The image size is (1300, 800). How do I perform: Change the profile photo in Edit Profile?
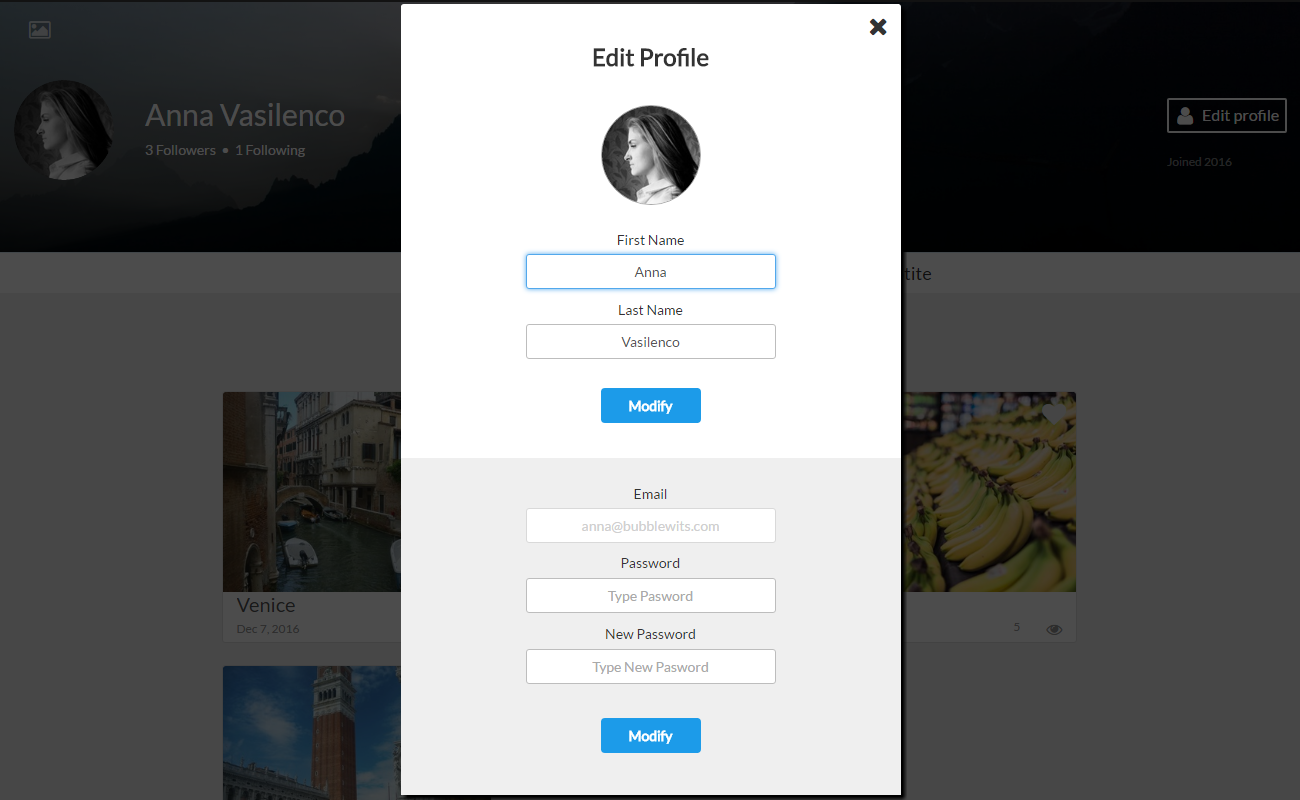(x=651, y=155)
